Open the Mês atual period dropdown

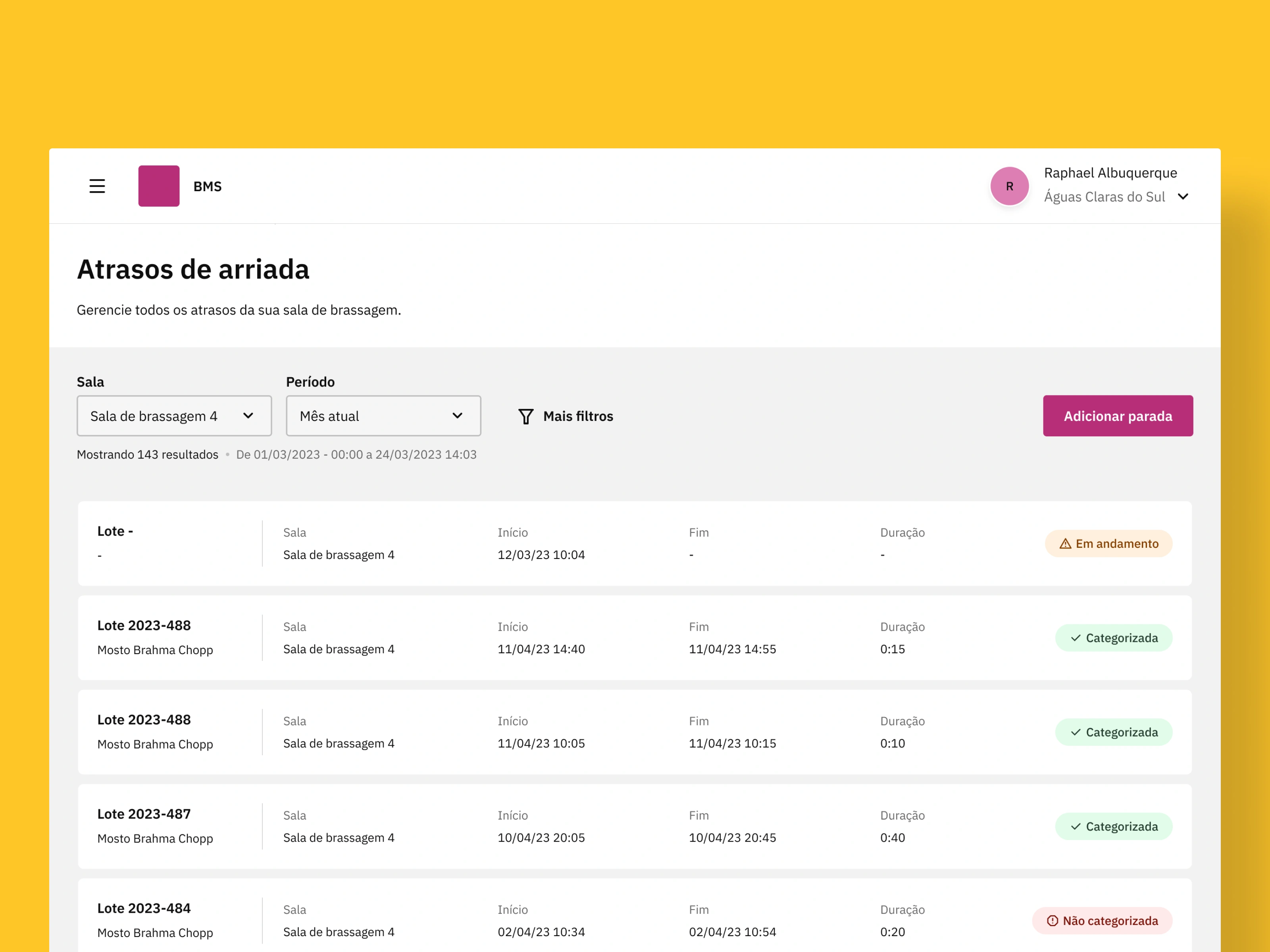coord(383,415)
